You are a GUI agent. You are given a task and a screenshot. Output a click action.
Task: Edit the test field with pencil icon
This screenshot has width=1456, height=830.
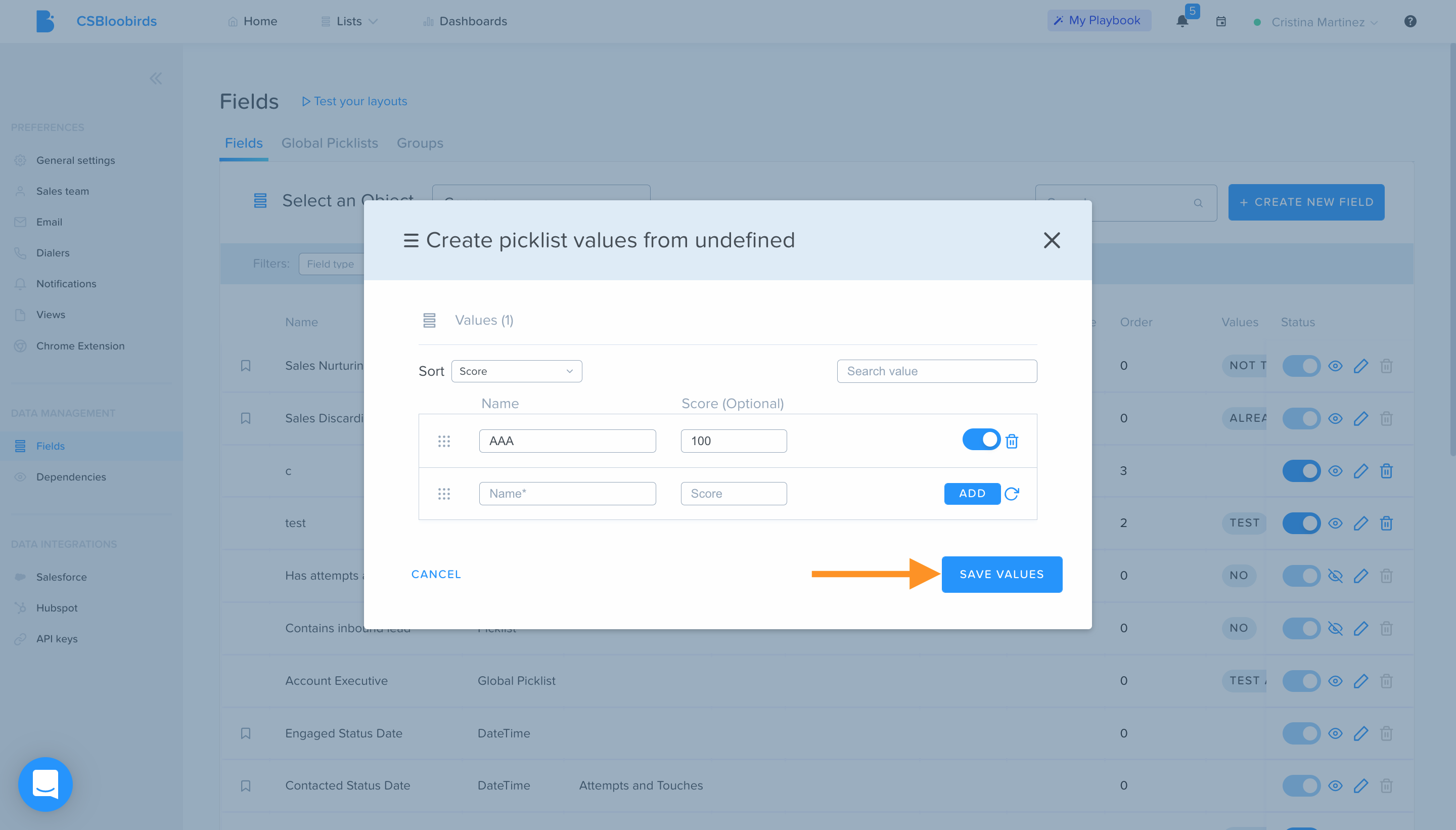click(1361, 523)
